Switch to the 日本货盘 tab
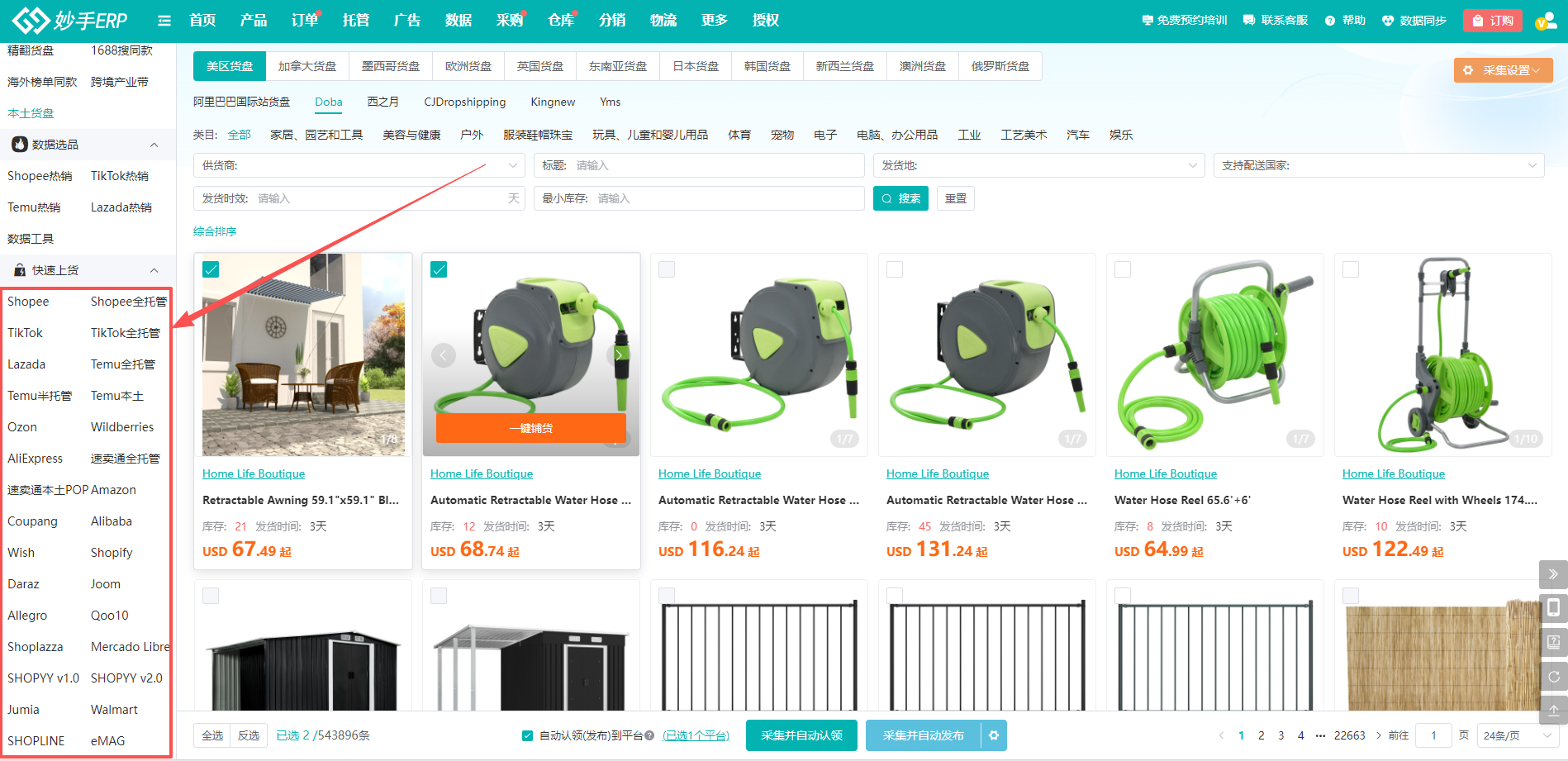This screenshot has height=761, width=1568. (x=696, y=66)
